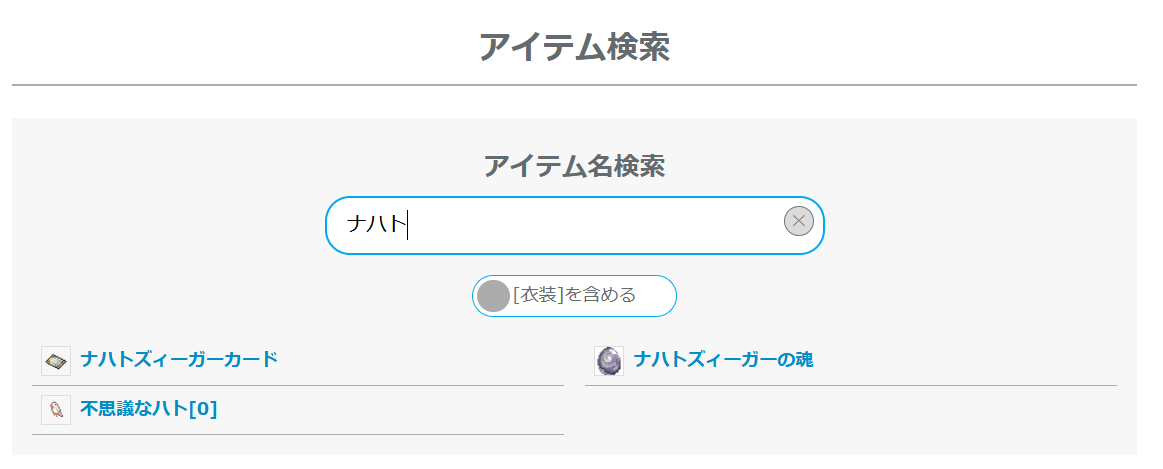Click the 不思議なハト[0] item icon
1163x469 pixels.
point(56,409)
